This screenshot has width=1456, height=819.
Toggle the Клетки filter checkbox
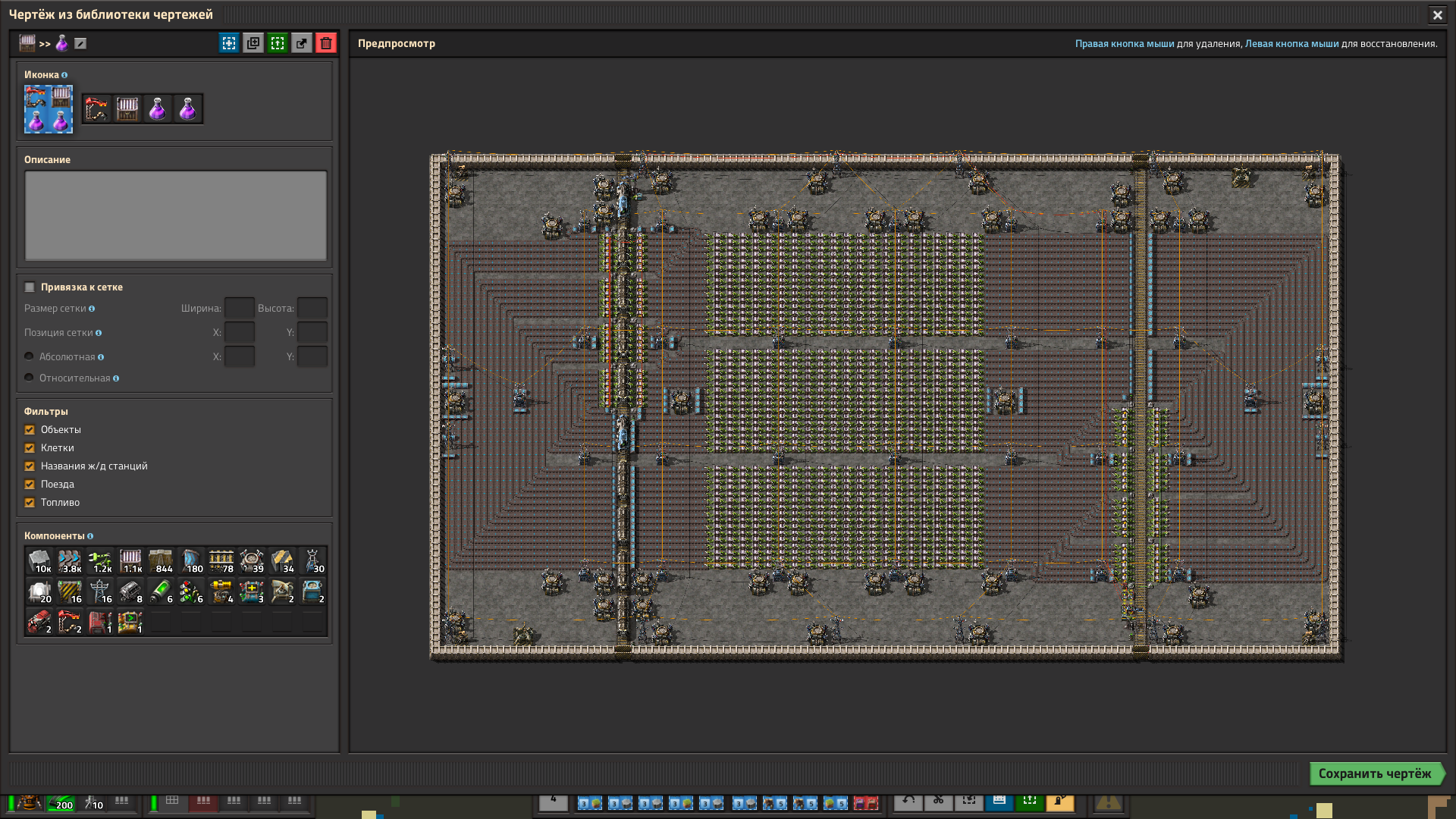point(30,448)
